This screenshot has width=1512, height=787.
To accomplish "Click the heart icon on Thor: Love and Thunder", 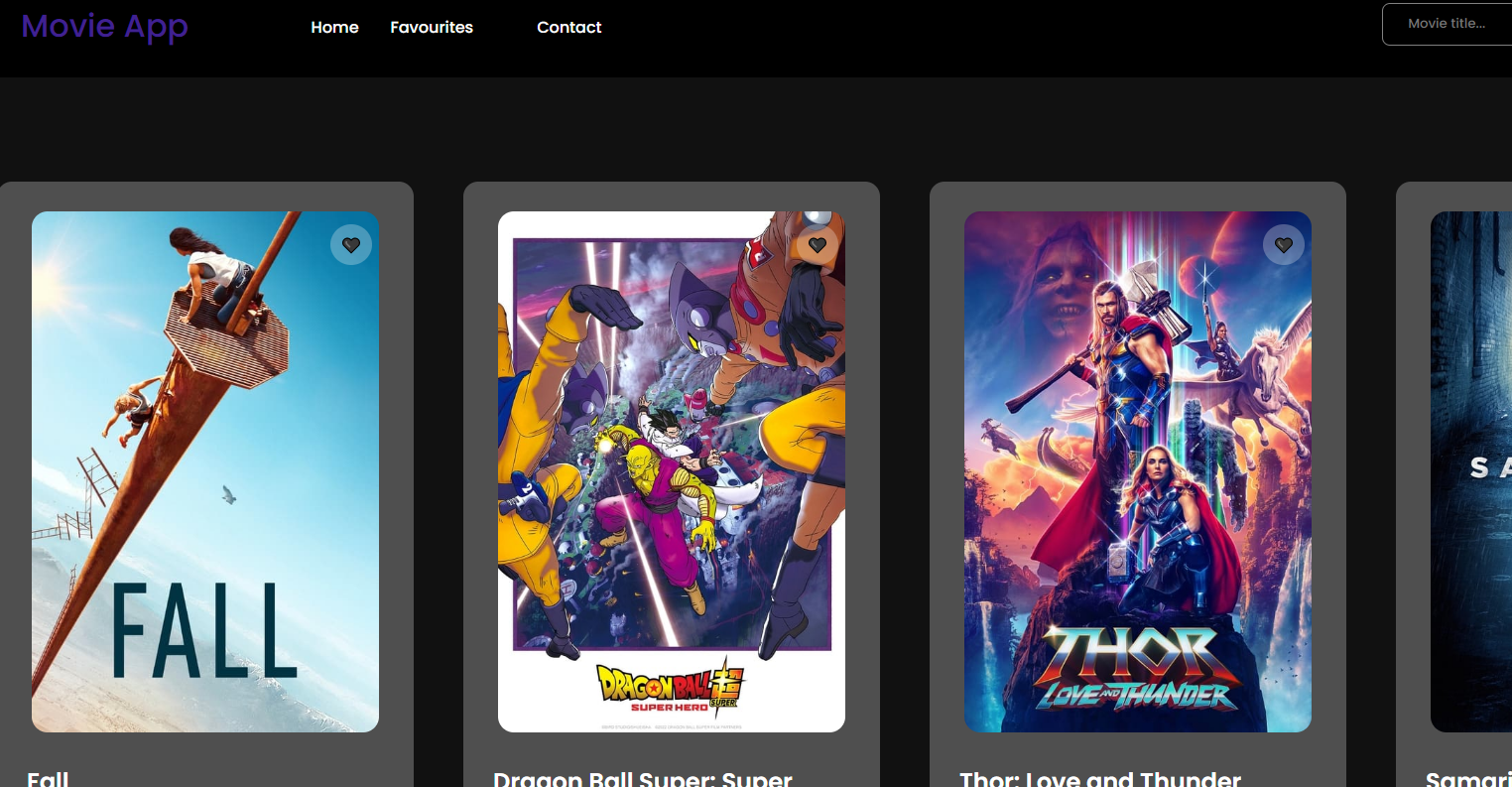I will [1284, 244].
